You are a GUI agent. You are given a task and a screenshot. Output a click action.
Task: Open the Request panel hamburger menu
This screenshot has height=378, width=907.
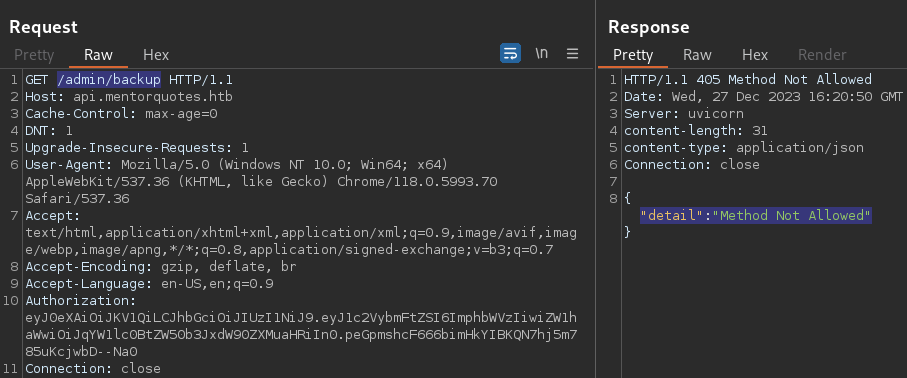[573, 54]
